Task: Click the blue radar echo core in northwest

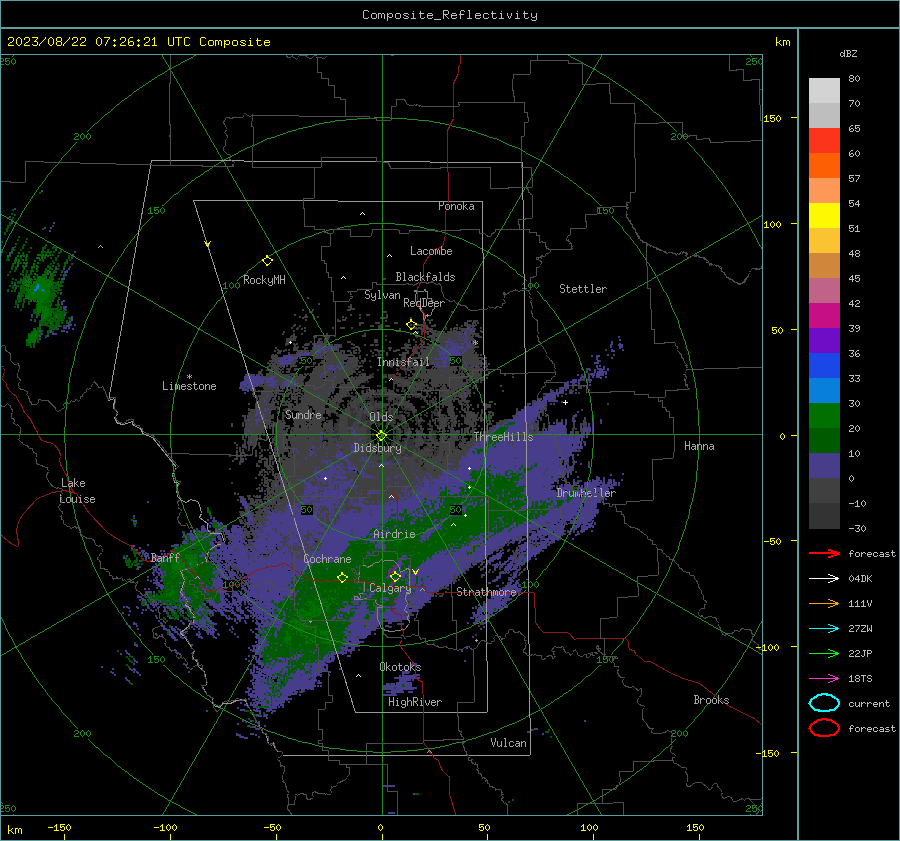Action: pos(38,289)
